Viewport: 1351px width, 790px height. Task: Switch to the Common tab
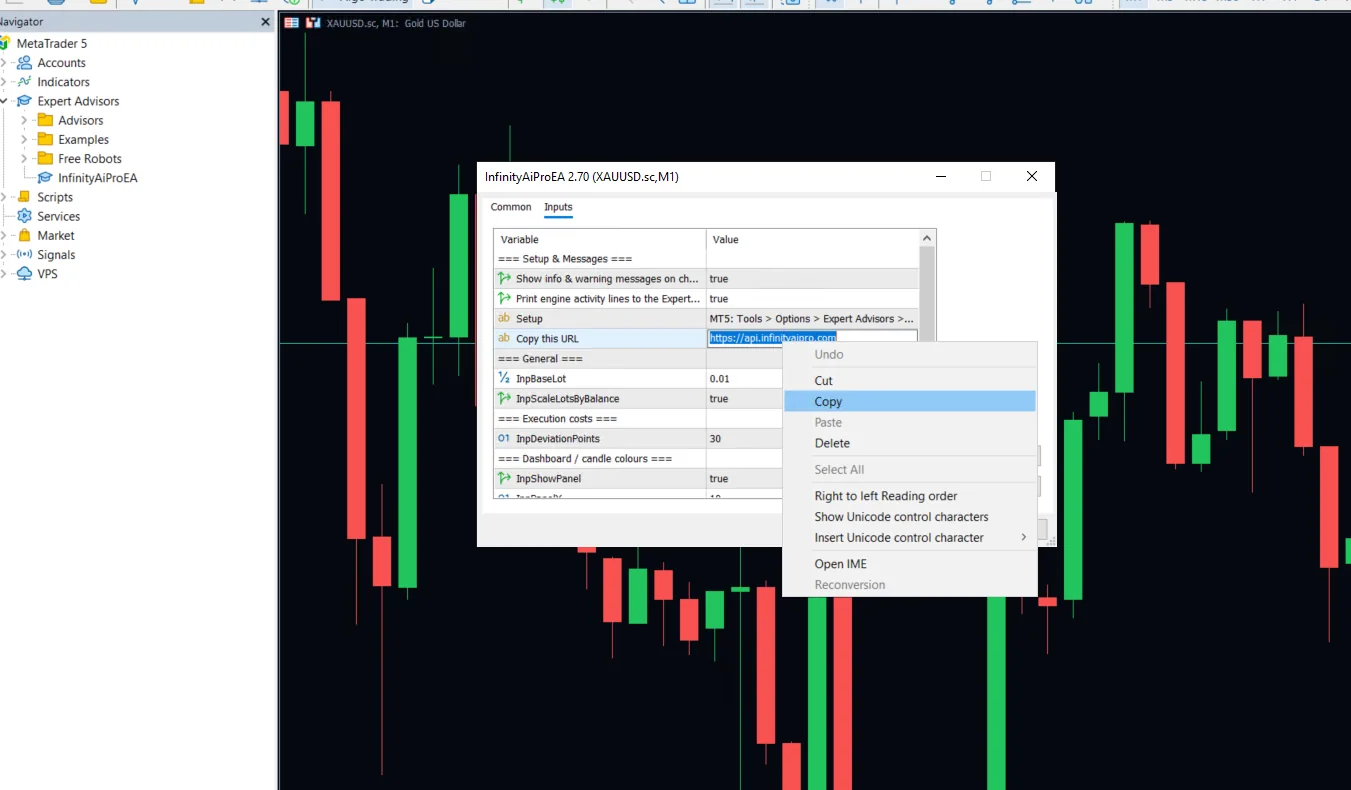coord(511,207)
